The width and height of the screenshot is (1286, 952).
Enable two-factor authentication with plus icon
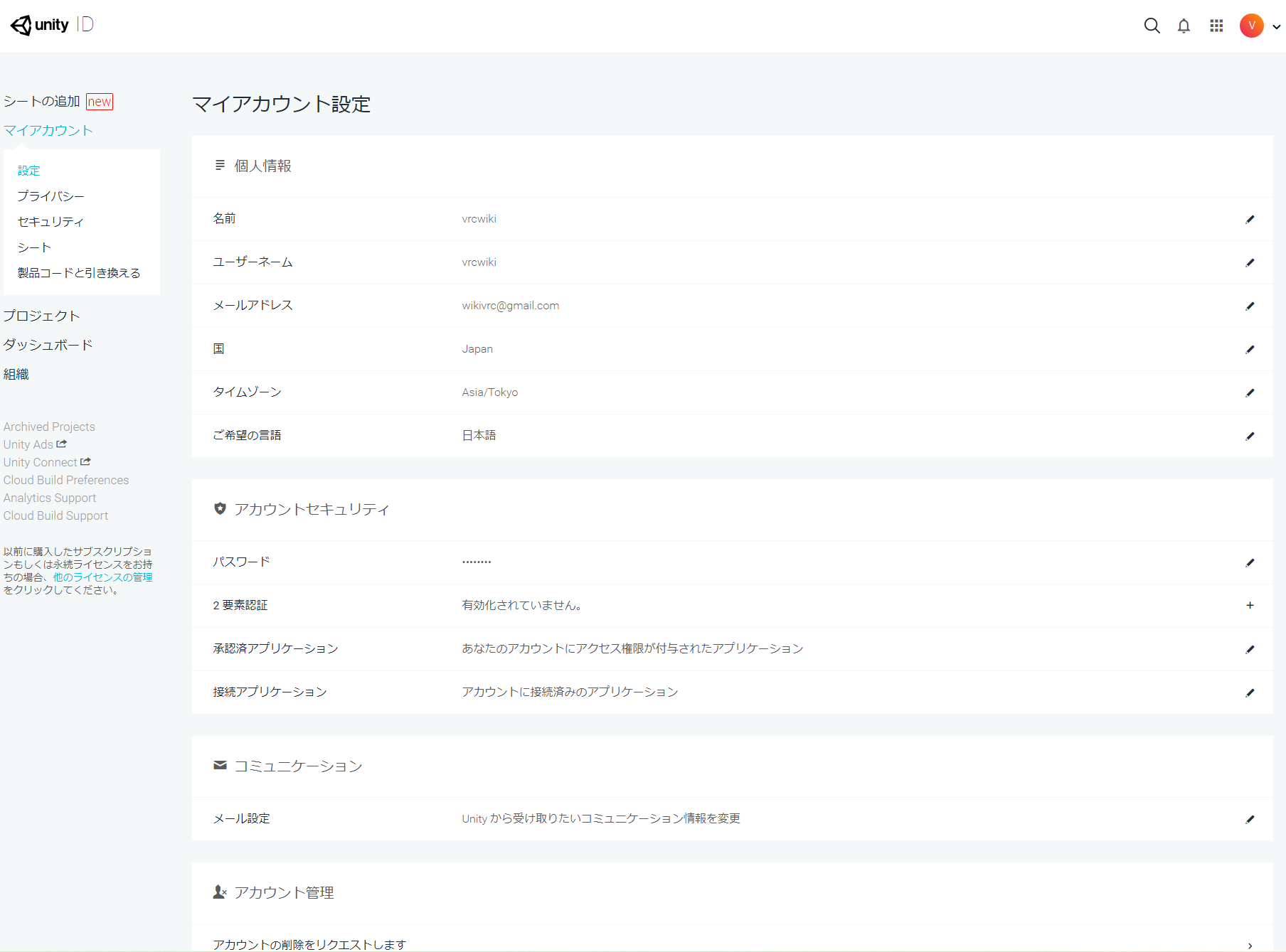[x=1250, y=606]
